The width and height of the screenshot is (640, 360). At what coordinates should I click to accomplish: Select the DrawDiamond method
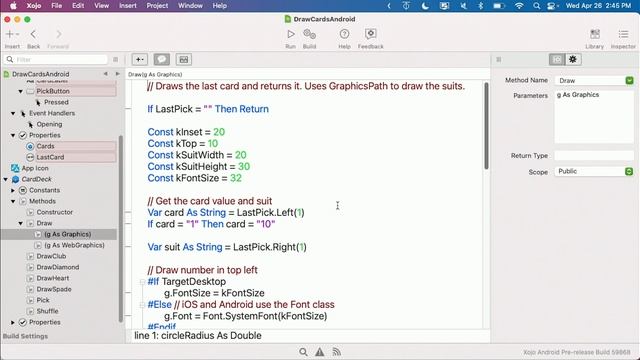tap(58, 267)
